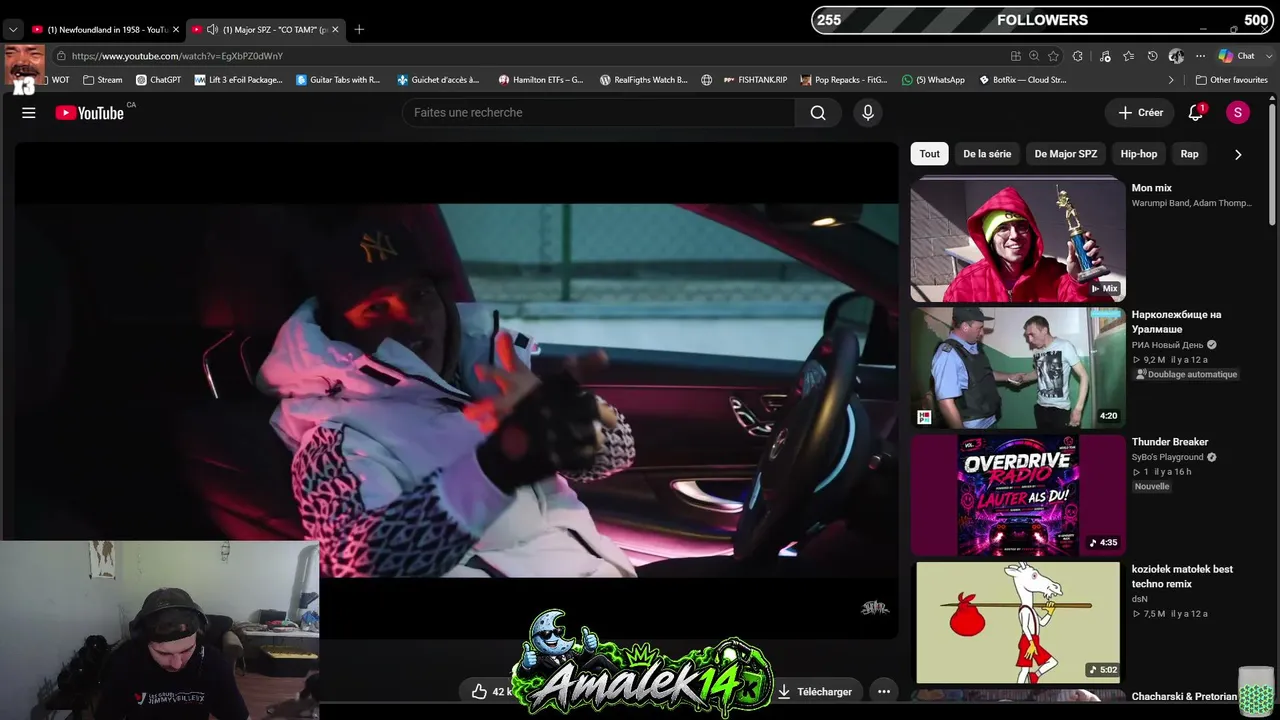1280x720 pixels.
Task: Open the Overdrive Radio Thunder Breaker thumbnail
Action: pyautogui.click(x=1018, y=495)
